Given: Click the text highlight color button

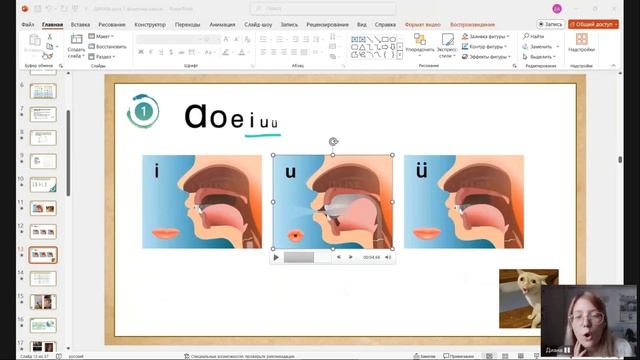Looking at the screenshot, I should click(x=226, y=52).
